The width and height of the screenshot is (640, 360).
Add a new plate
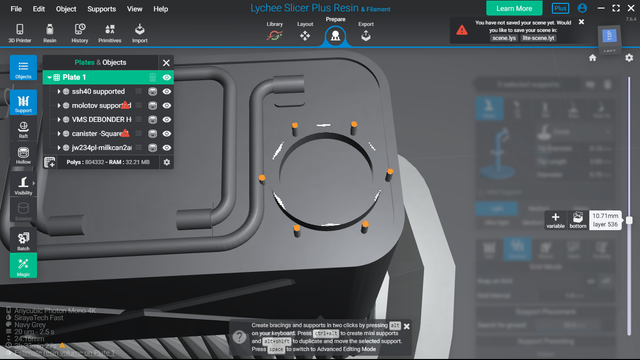click(x=50, y=162)
